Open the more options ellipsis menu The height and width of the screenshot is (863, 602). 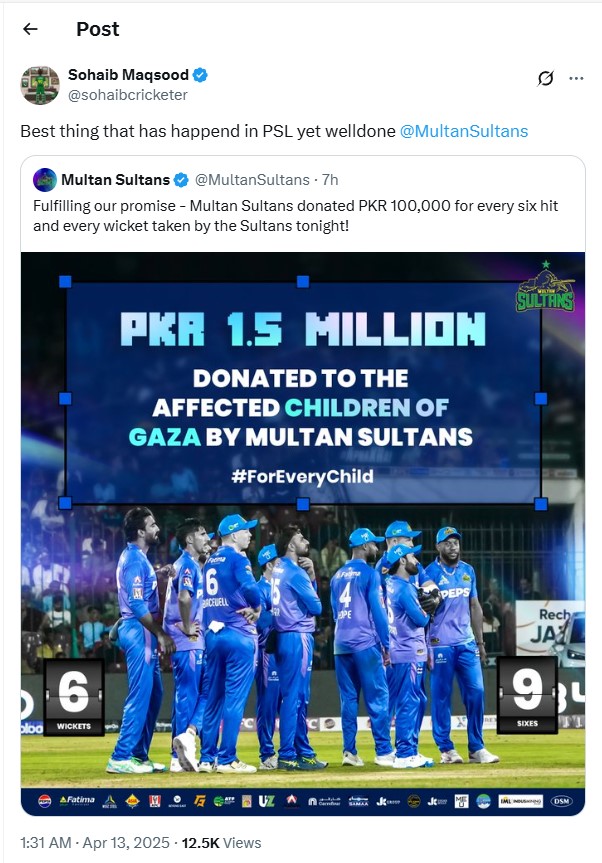click(x=576, y=78)
